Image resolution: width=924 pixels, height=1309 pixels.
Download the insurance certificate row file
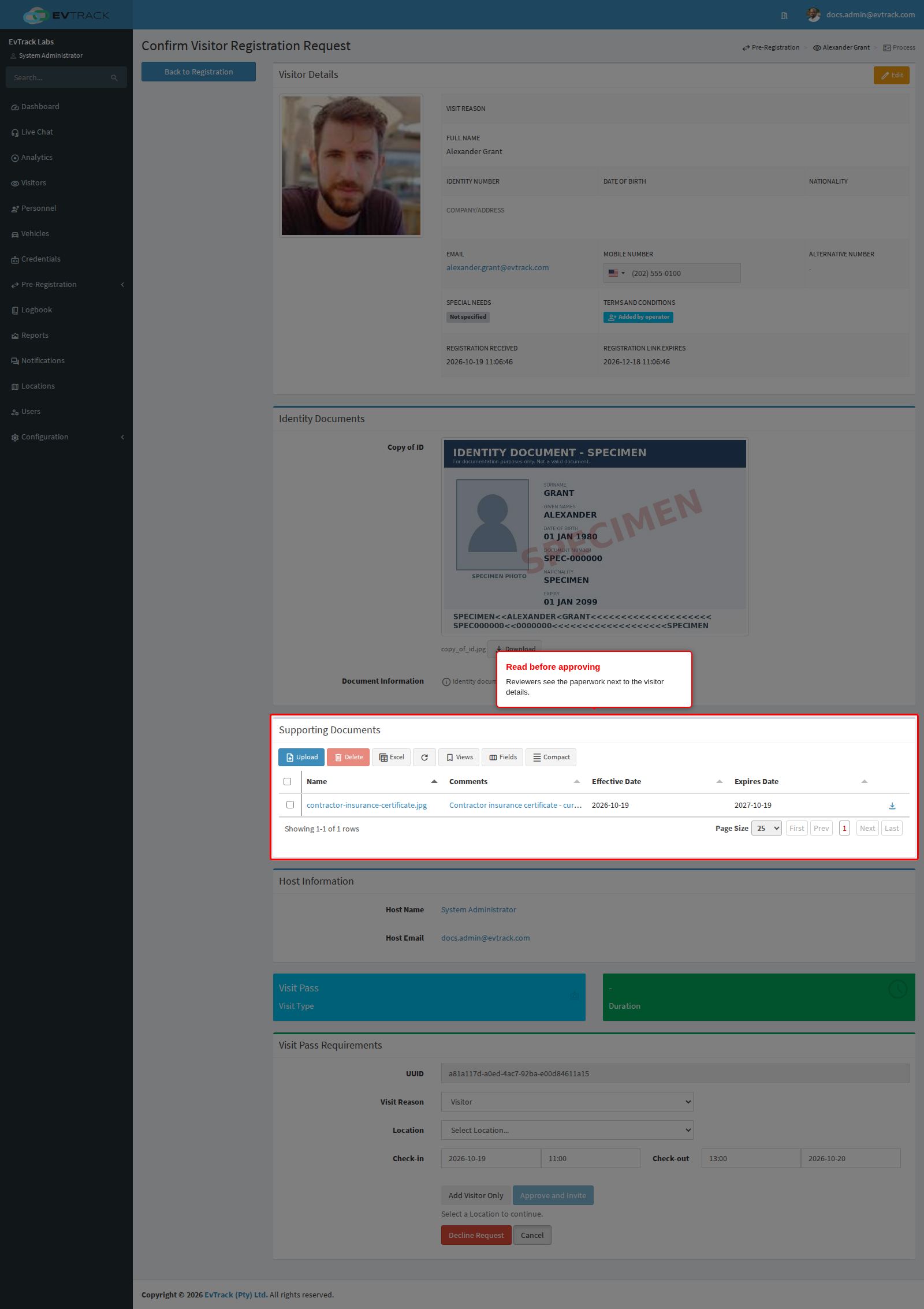coord(892,806)
